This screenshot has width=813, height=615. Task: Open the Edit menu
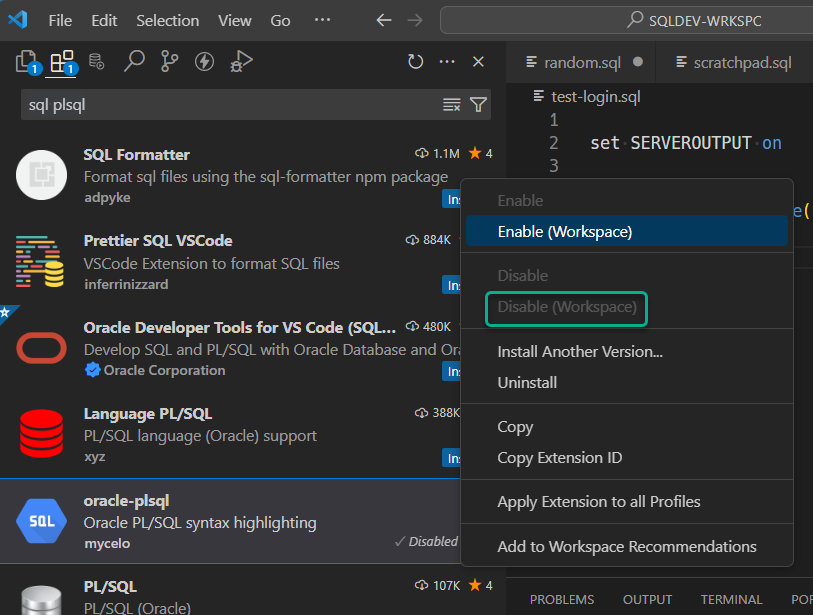tap(104, 20)
